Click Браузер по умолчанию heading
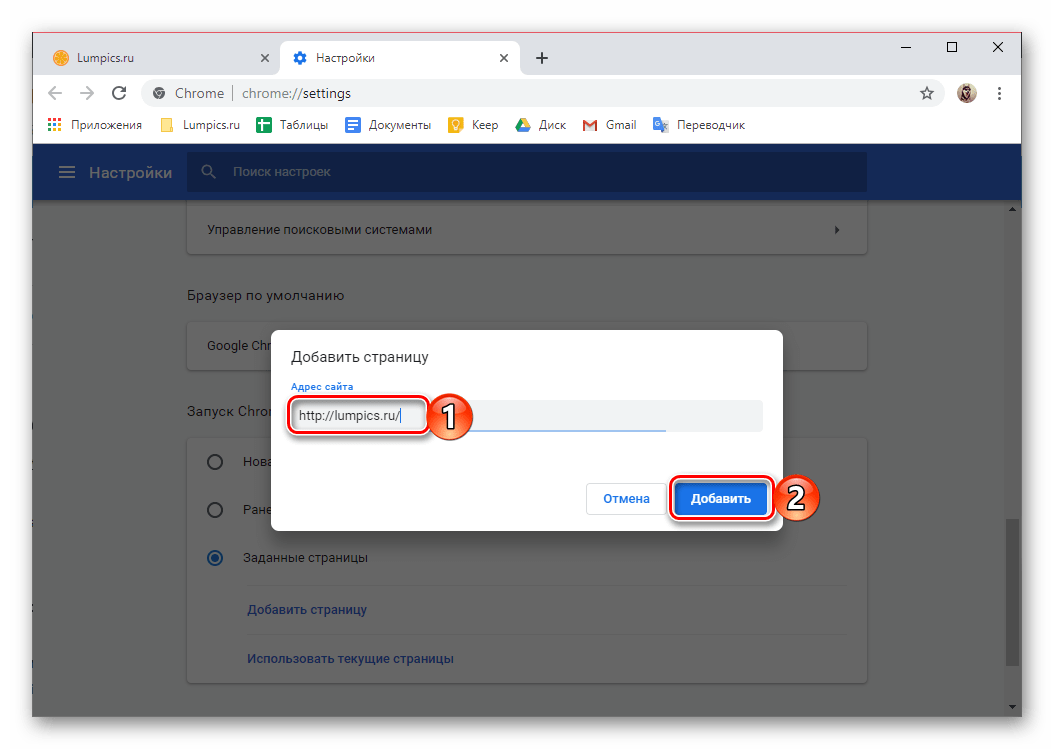 click(266, 295)
